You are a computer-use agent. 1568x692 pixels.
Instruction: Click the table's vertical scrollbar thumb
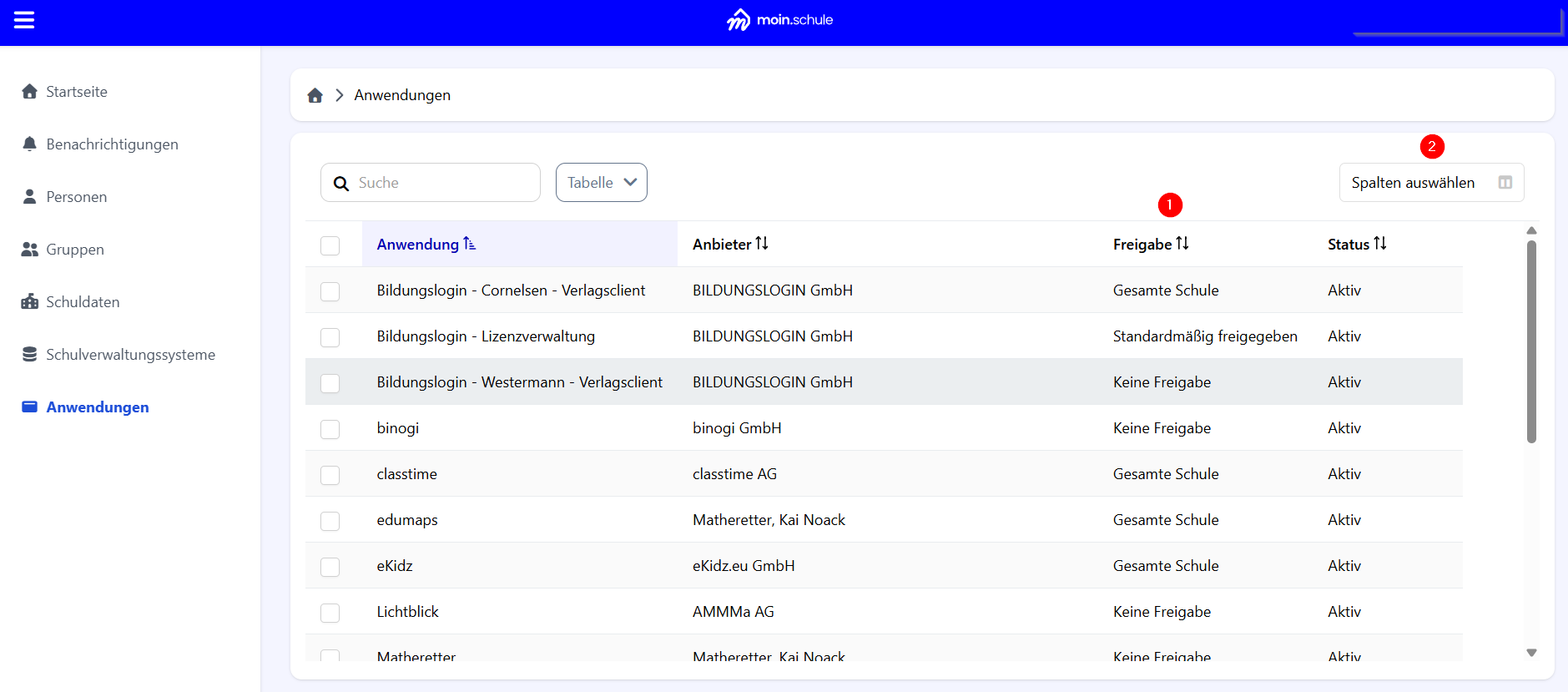[1531, 341]
